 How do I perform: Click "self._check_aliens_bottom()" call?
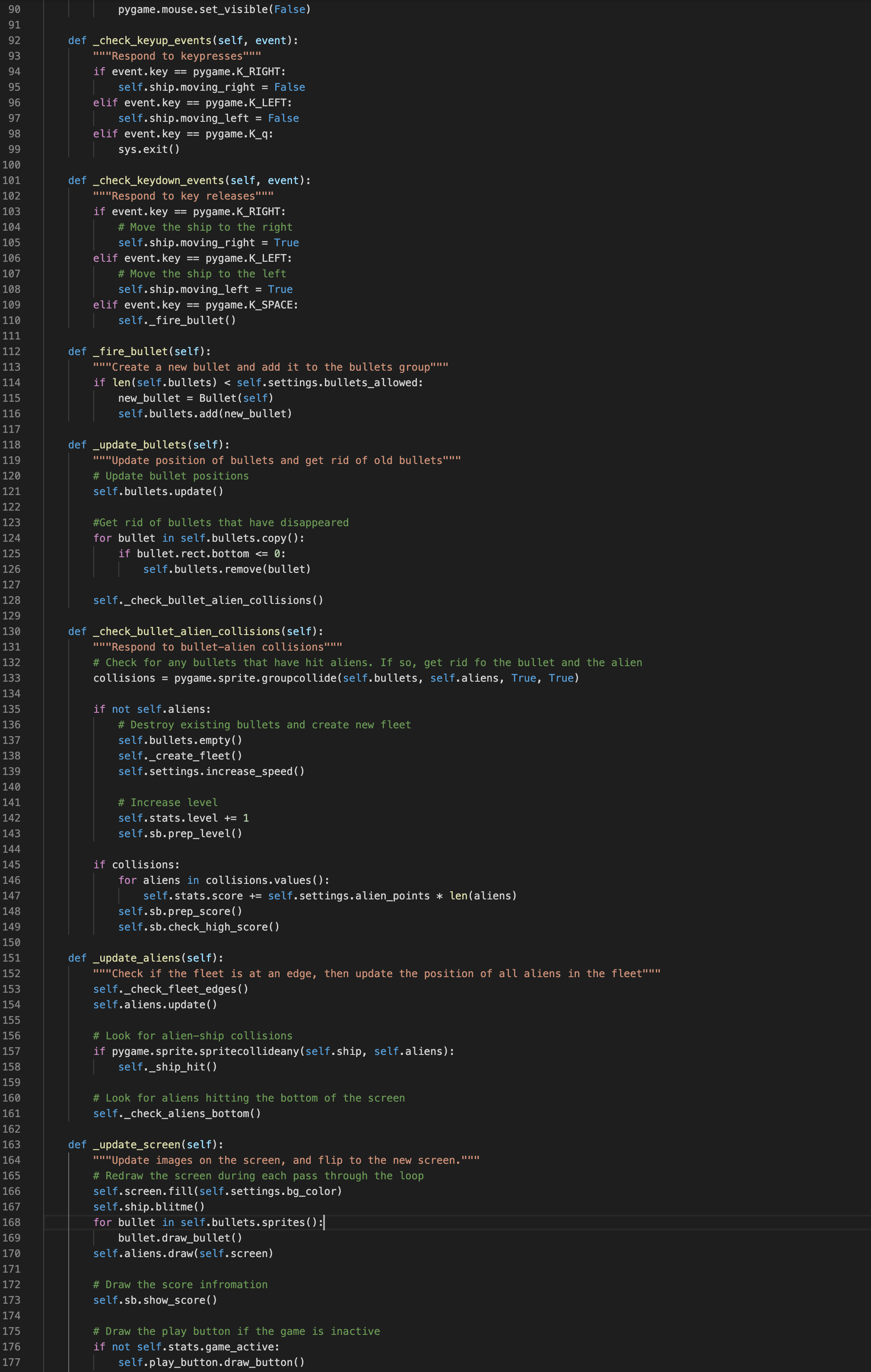tap(177, 1113)
